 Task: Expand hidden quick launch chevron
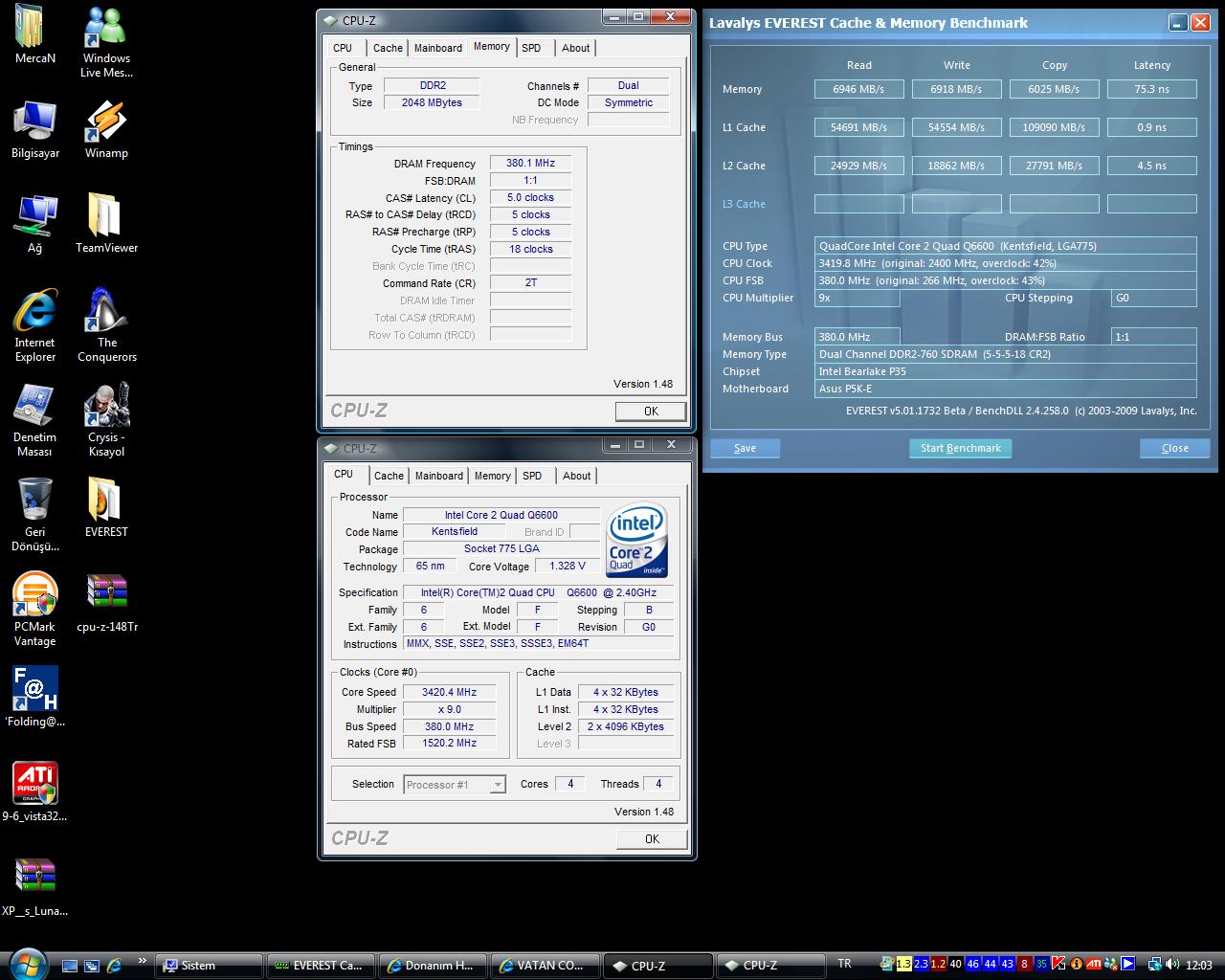(x=143, y=961)
